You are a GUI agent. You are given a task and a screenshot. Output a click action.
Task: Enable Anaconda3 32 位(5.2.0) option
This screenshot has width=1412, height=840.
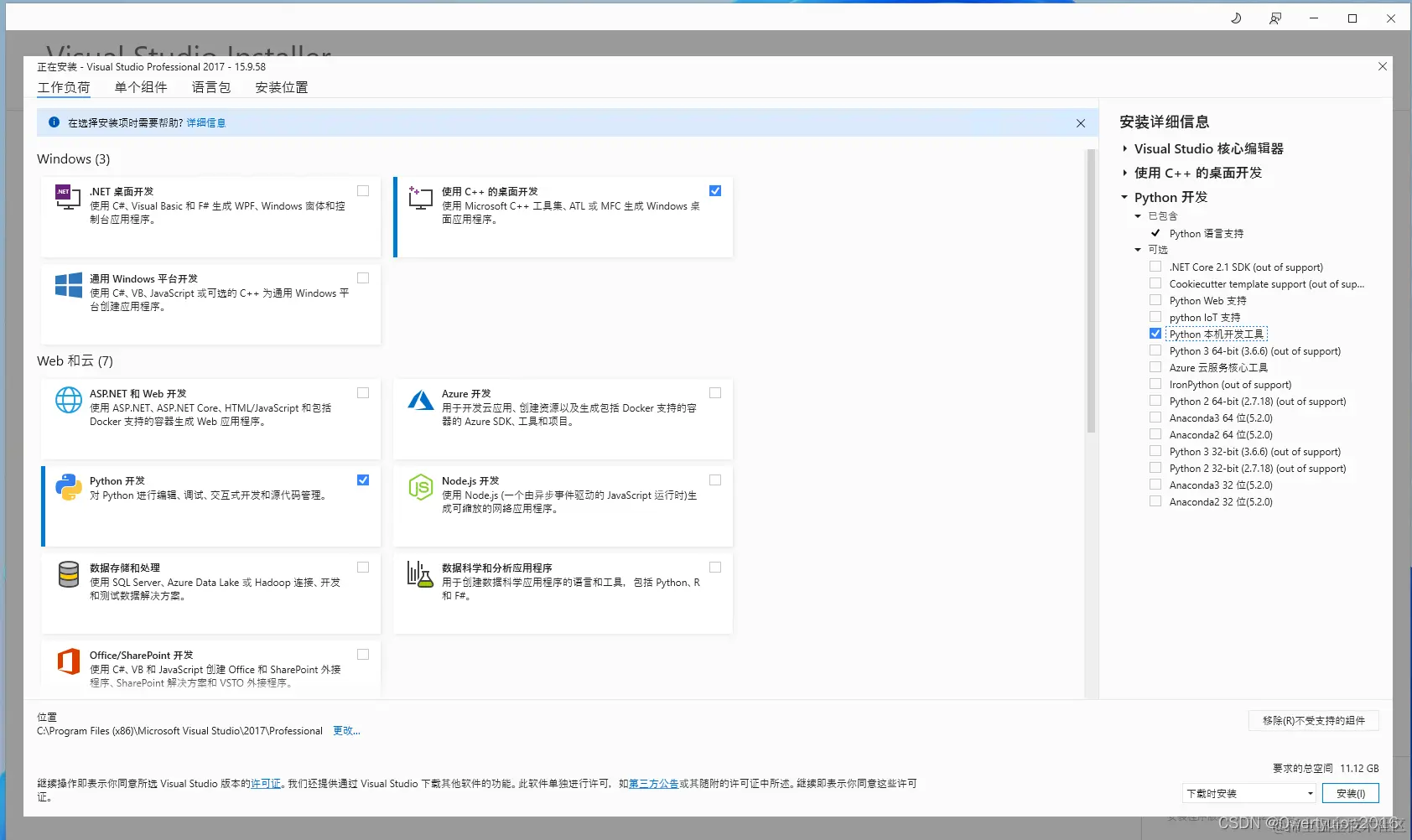1155,485
